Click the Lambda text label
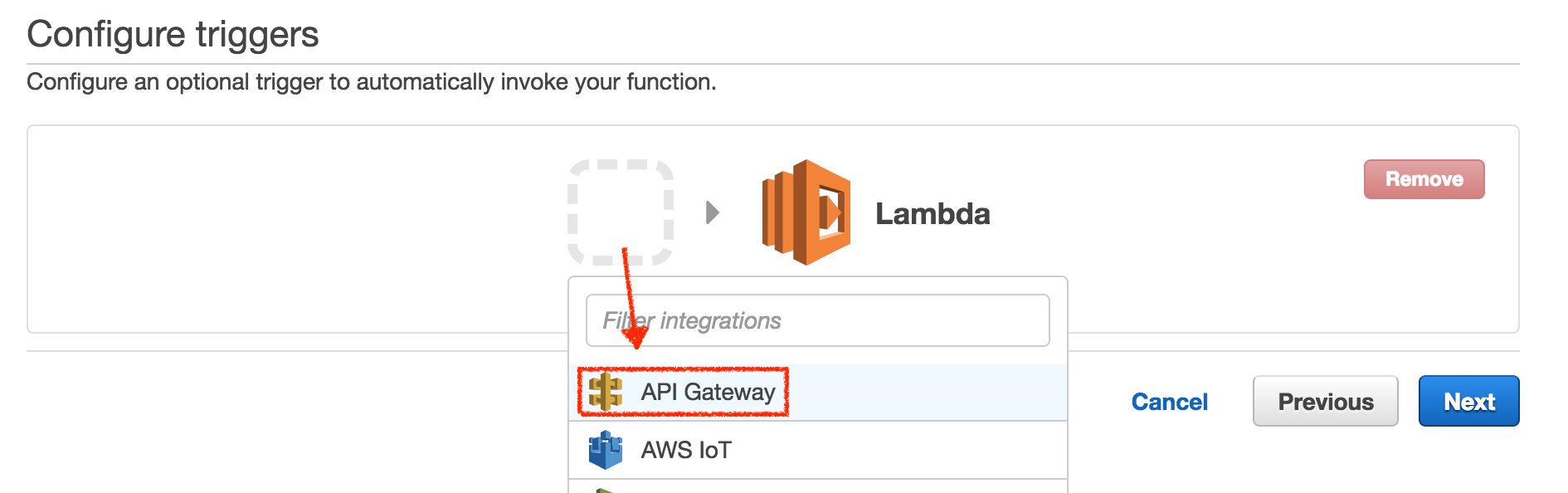Viewport: 1568px width, 493px height. coord(933,214)
